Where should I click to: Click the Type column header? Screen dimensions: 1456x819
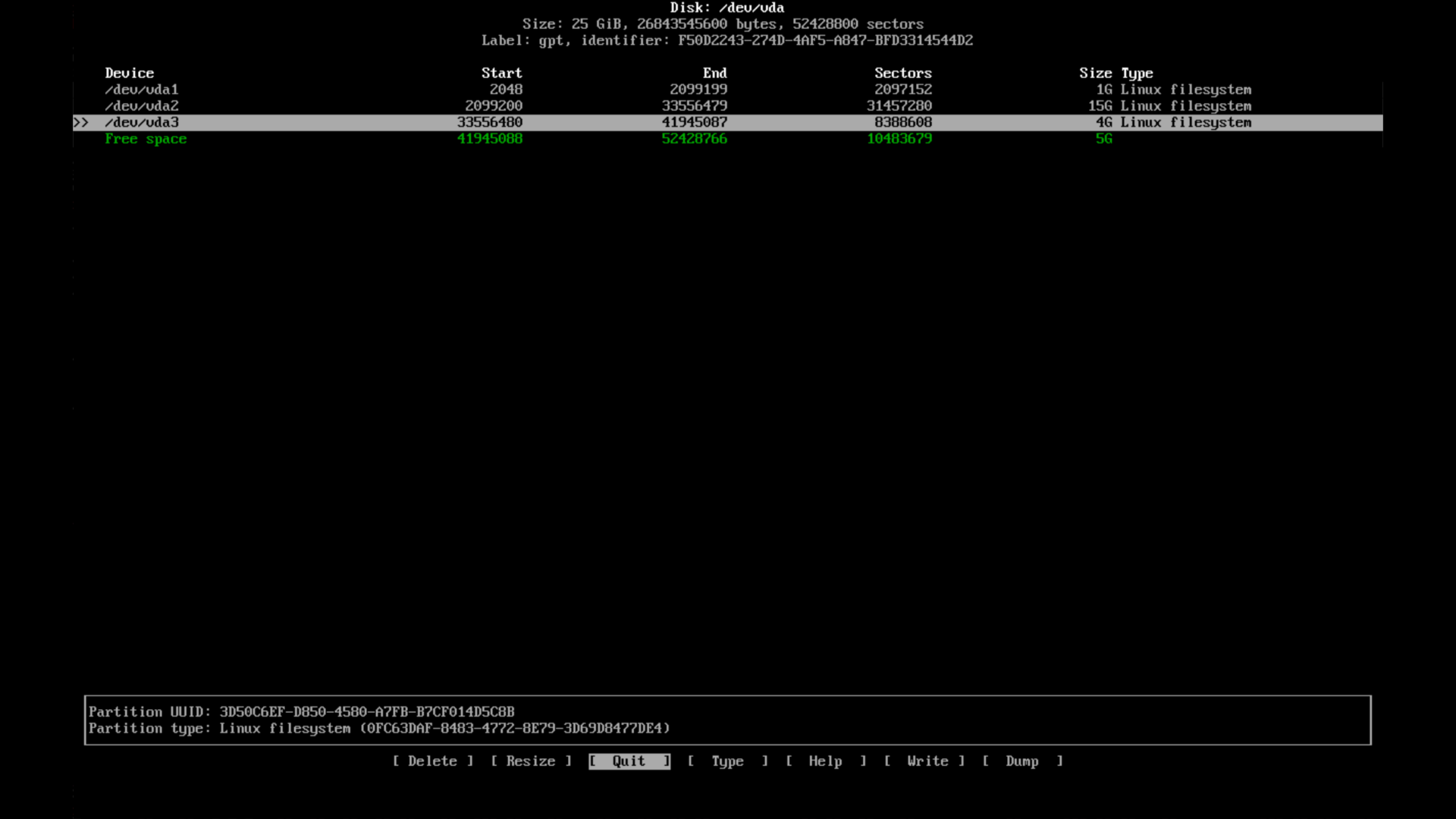click(1137, 73)
